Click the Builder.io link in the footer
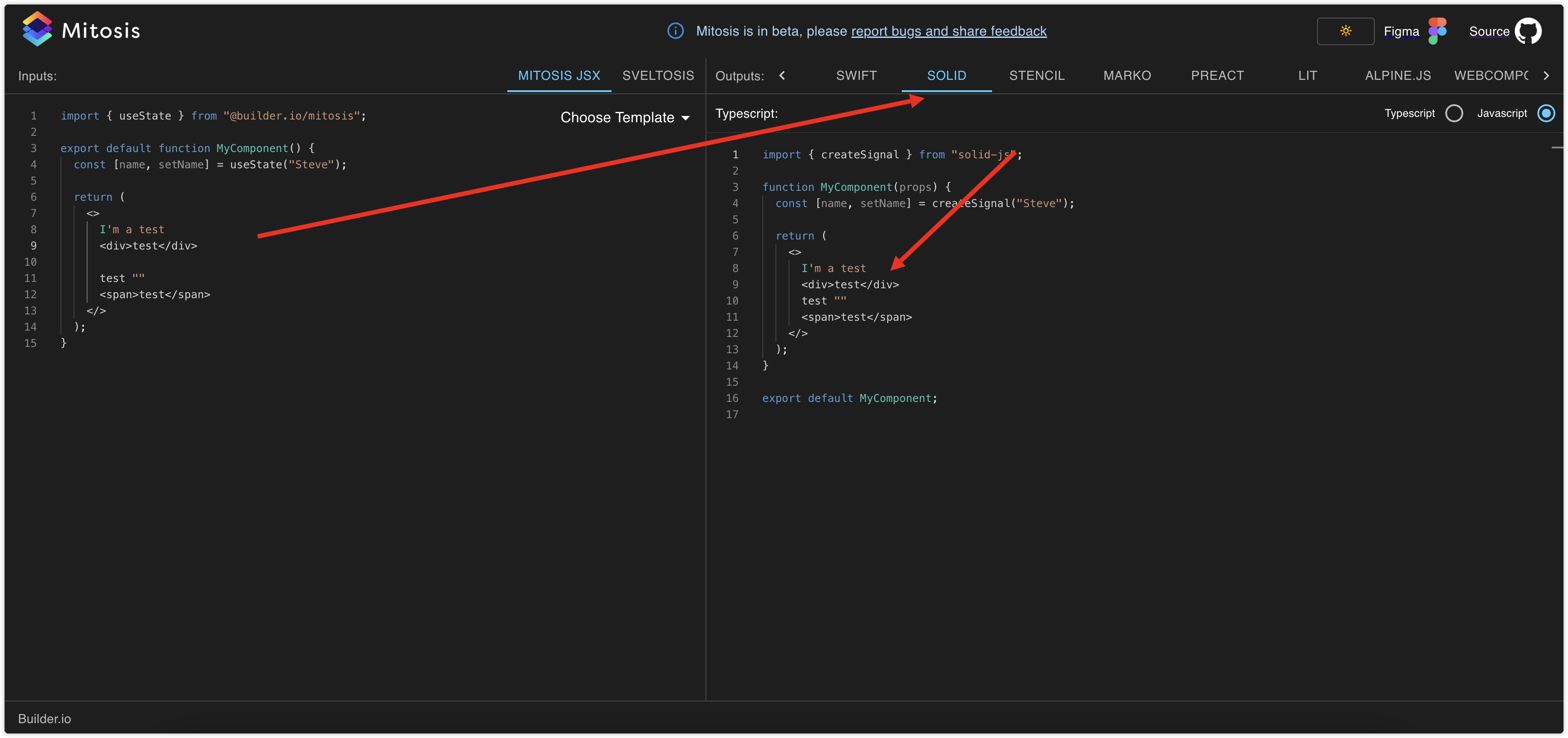This screenshot has height=738, width=1568. (x=44, y=719)
